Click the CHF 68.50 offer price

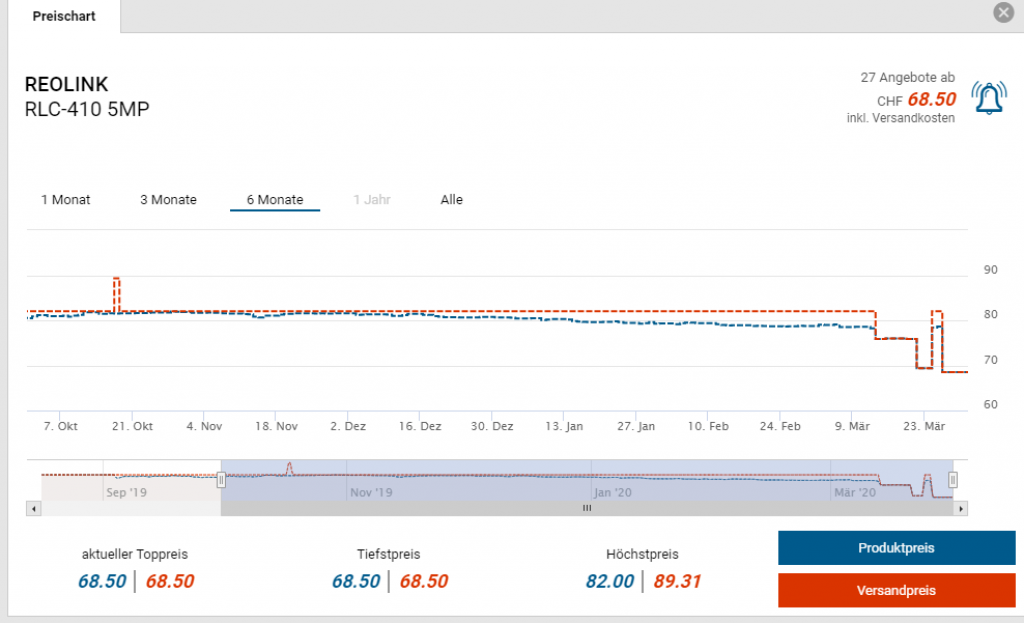click(931, 99)
